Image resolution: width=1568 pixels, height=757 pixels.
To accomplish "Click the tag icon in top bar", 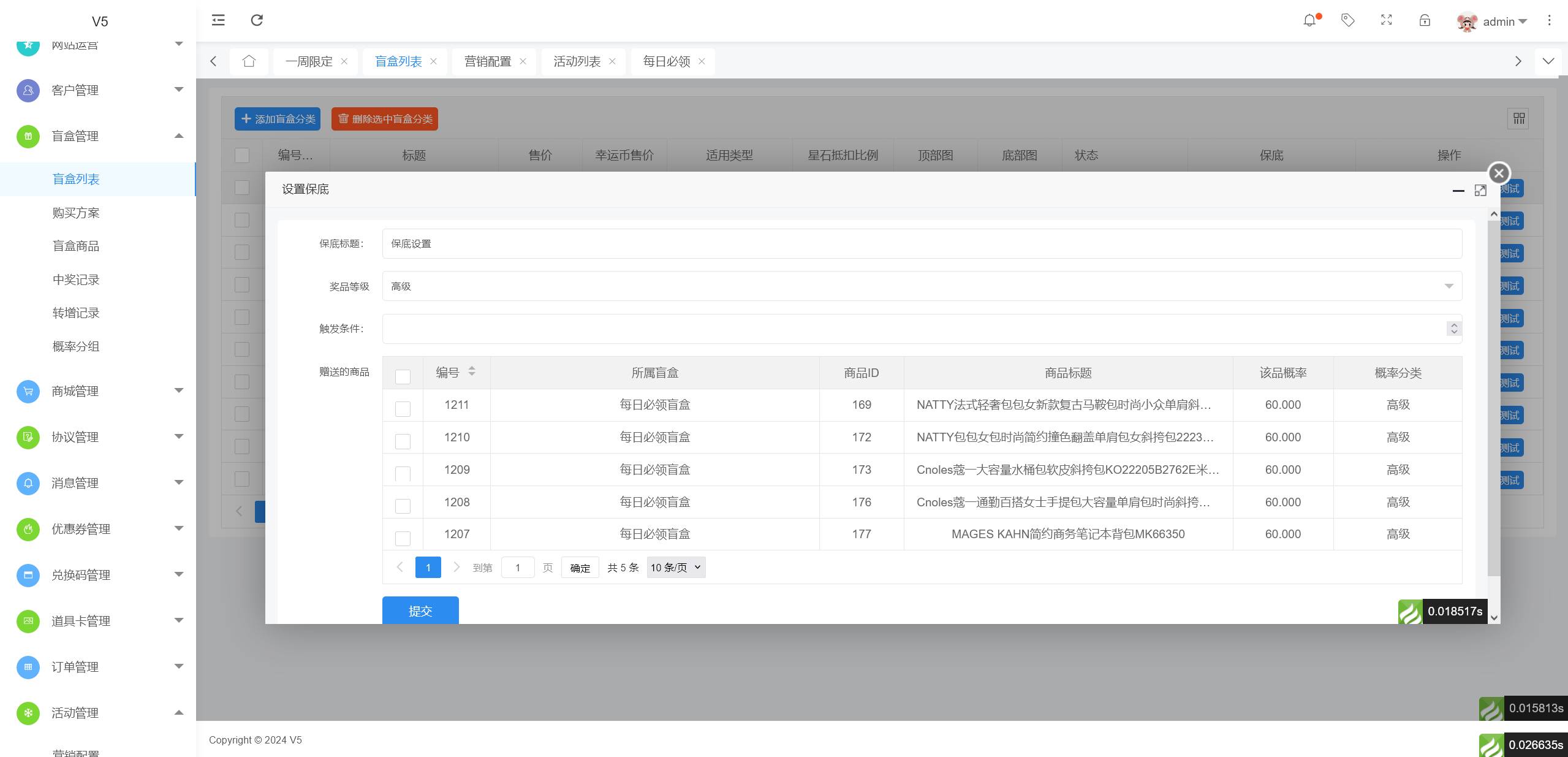I will pyautogui.click(x=1347, y=20).
